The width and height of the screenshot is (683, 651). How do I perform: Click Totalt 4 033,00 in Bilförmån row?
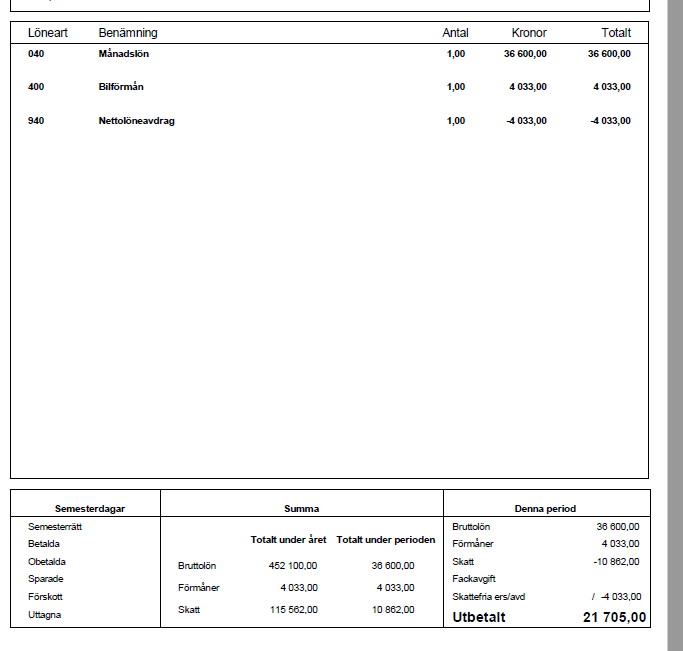click(612, 87)
